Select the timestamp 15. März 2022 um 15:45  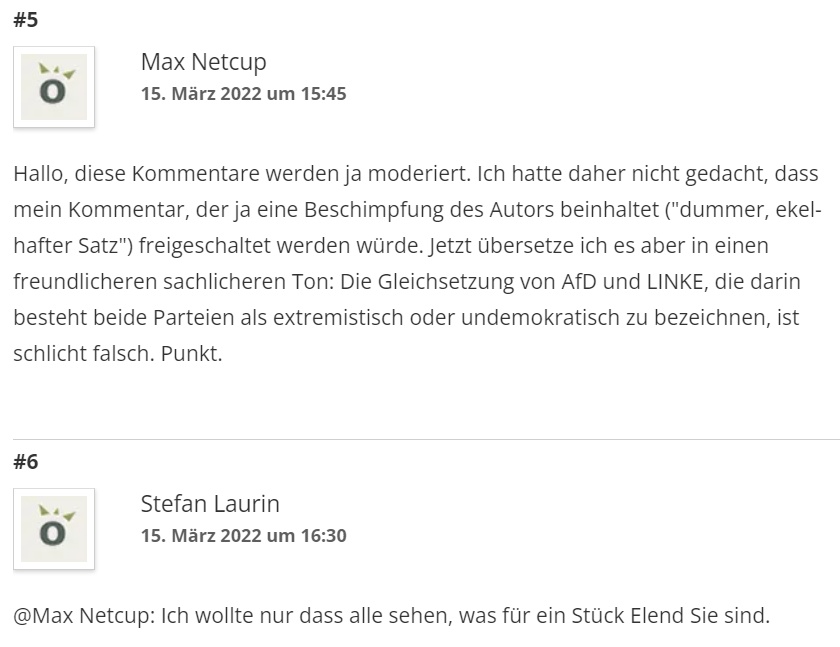pos(244,94)
